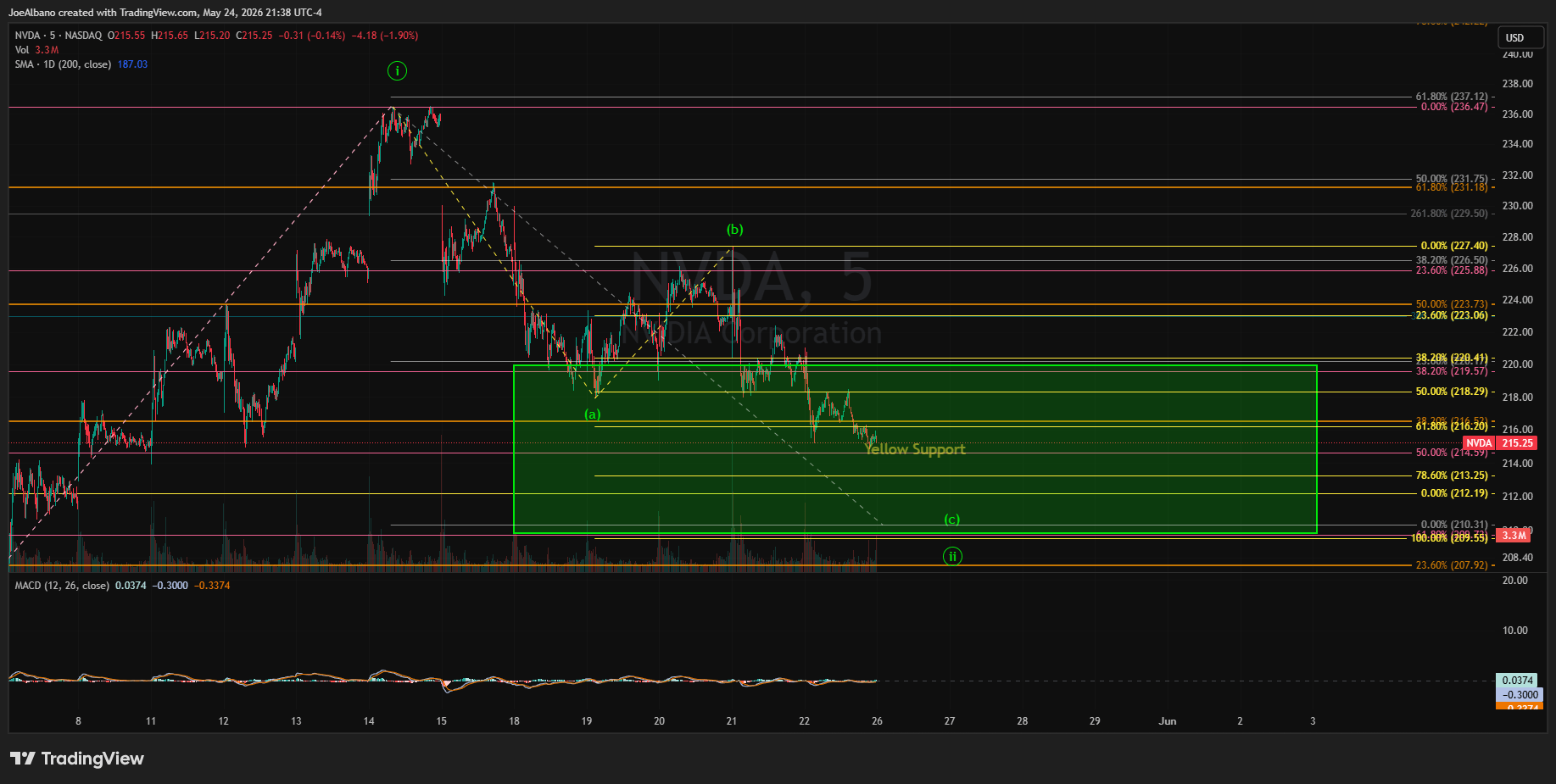Click the 21 date axis label
The image size is (1556, 784).
732,721
